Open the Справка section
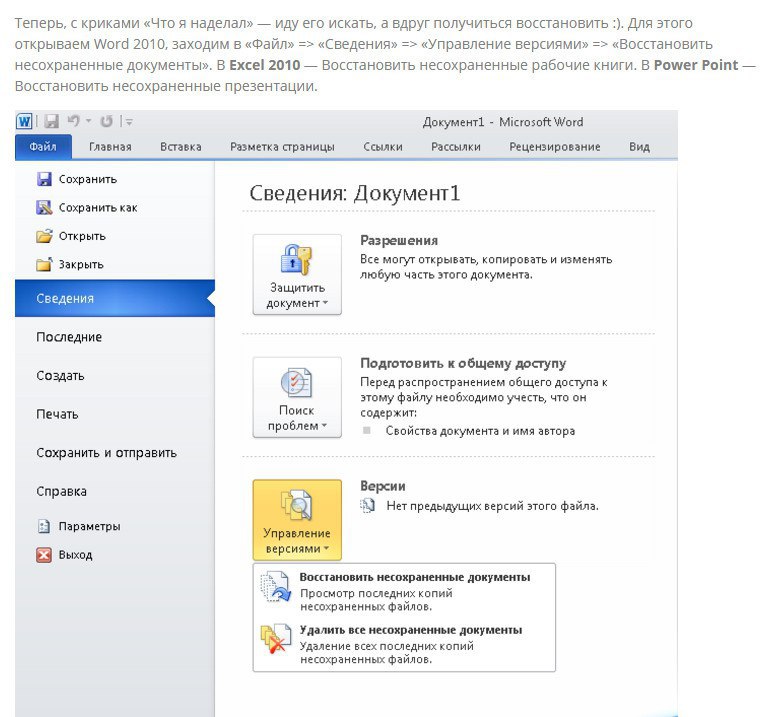770x717 pixels. (x=61, y=491)
